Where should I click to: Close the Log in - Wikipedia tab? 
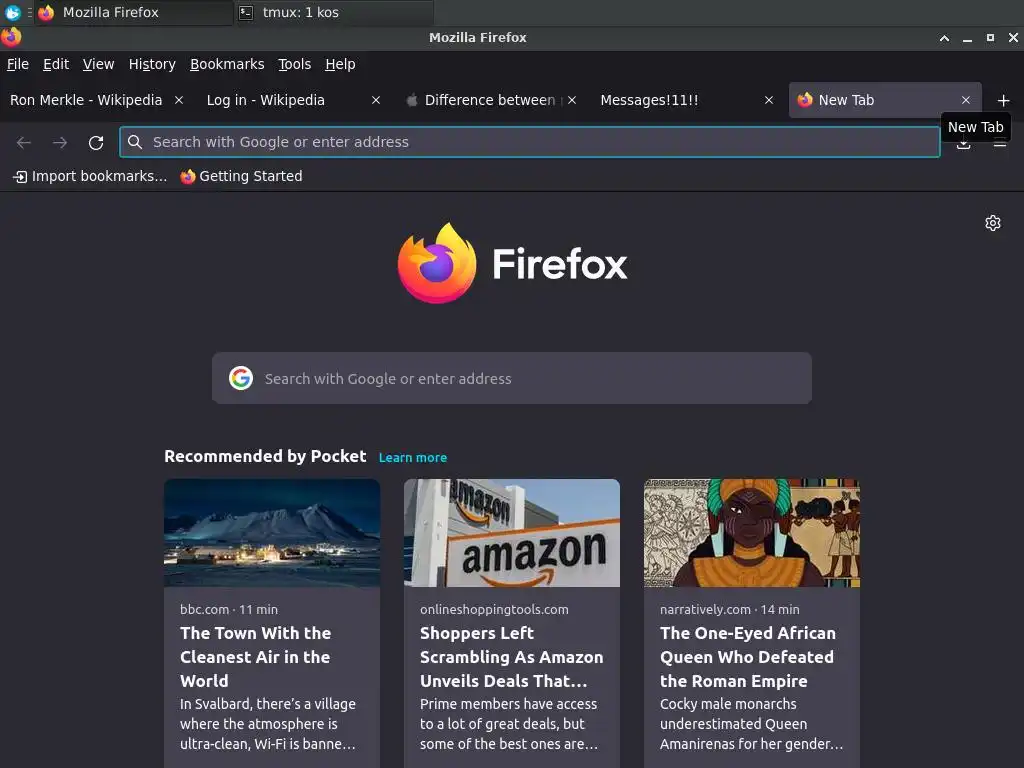pyautogui.click(x=376, y=100)
